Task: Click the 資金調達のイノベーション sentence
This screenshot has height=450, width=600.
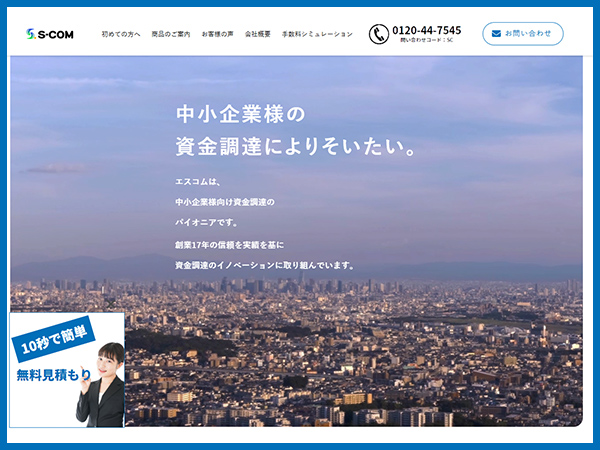Action: (264, 266)
